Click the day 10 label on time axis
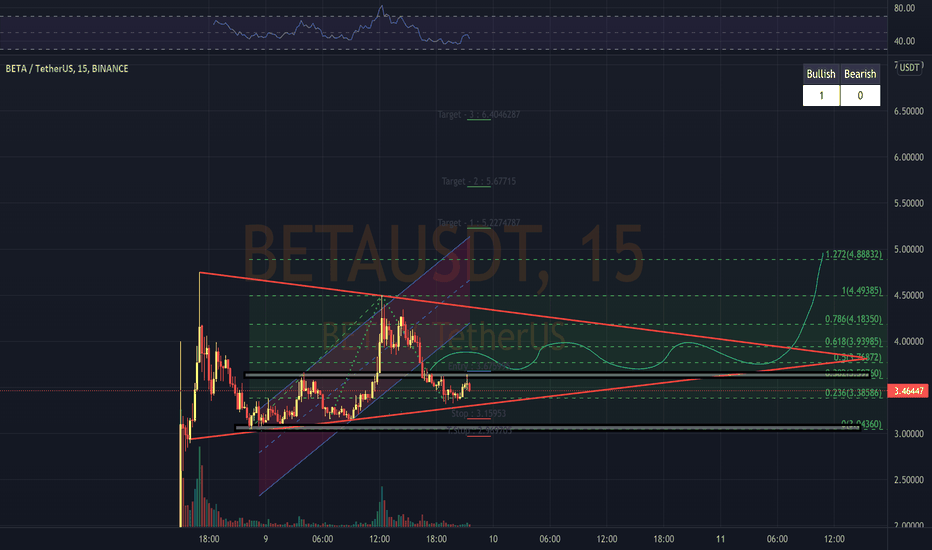 [x=493, y=539]
